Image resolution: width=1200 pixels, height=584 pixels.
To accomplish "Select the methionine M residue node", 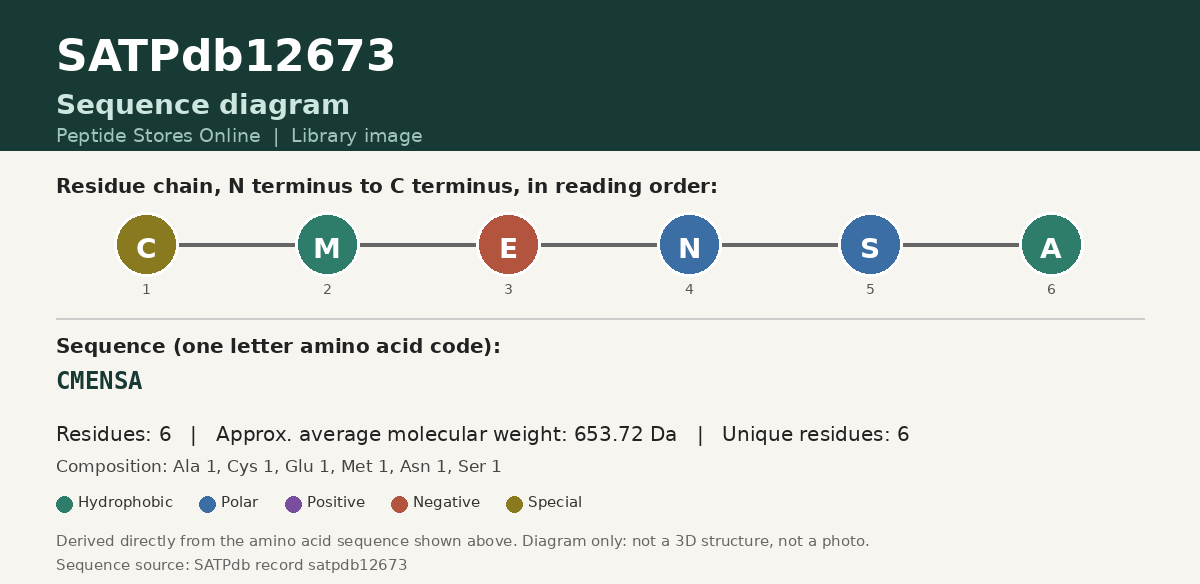I will [x=327, y=245].
